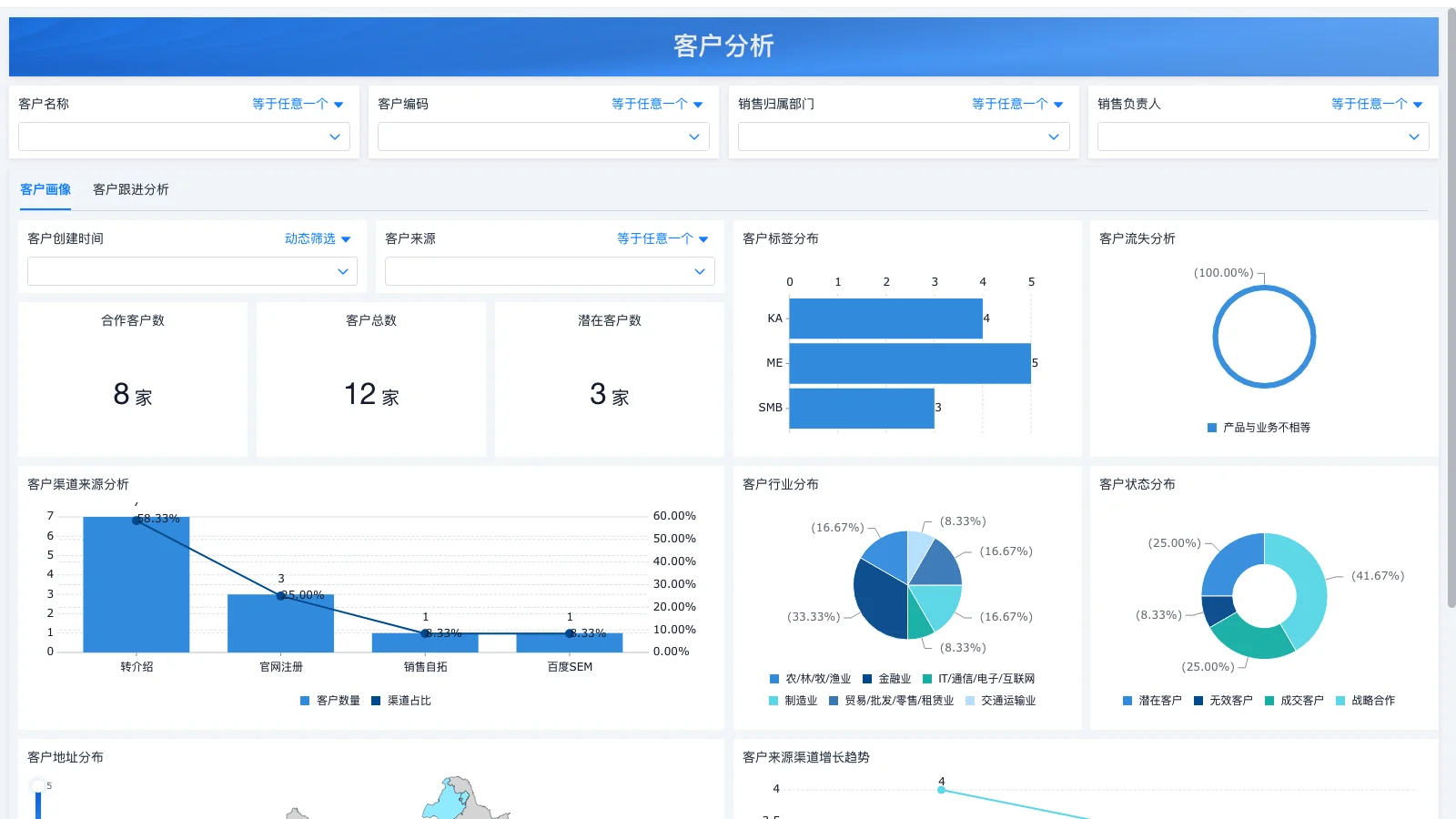Open the 客户编码 filter dropdown
The image size is (1456, 819).
point(543,136)
